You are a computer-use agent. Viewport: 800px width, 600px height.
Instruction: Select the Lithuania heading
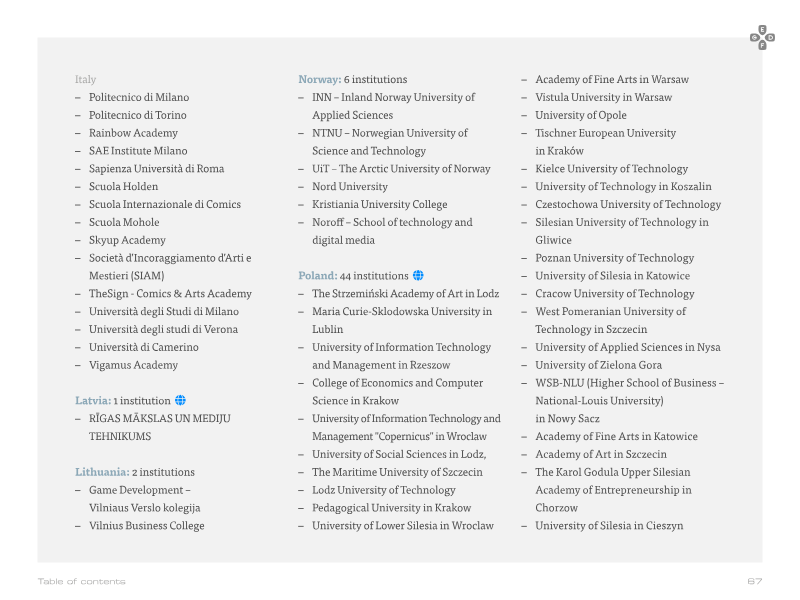click(102, 472)
